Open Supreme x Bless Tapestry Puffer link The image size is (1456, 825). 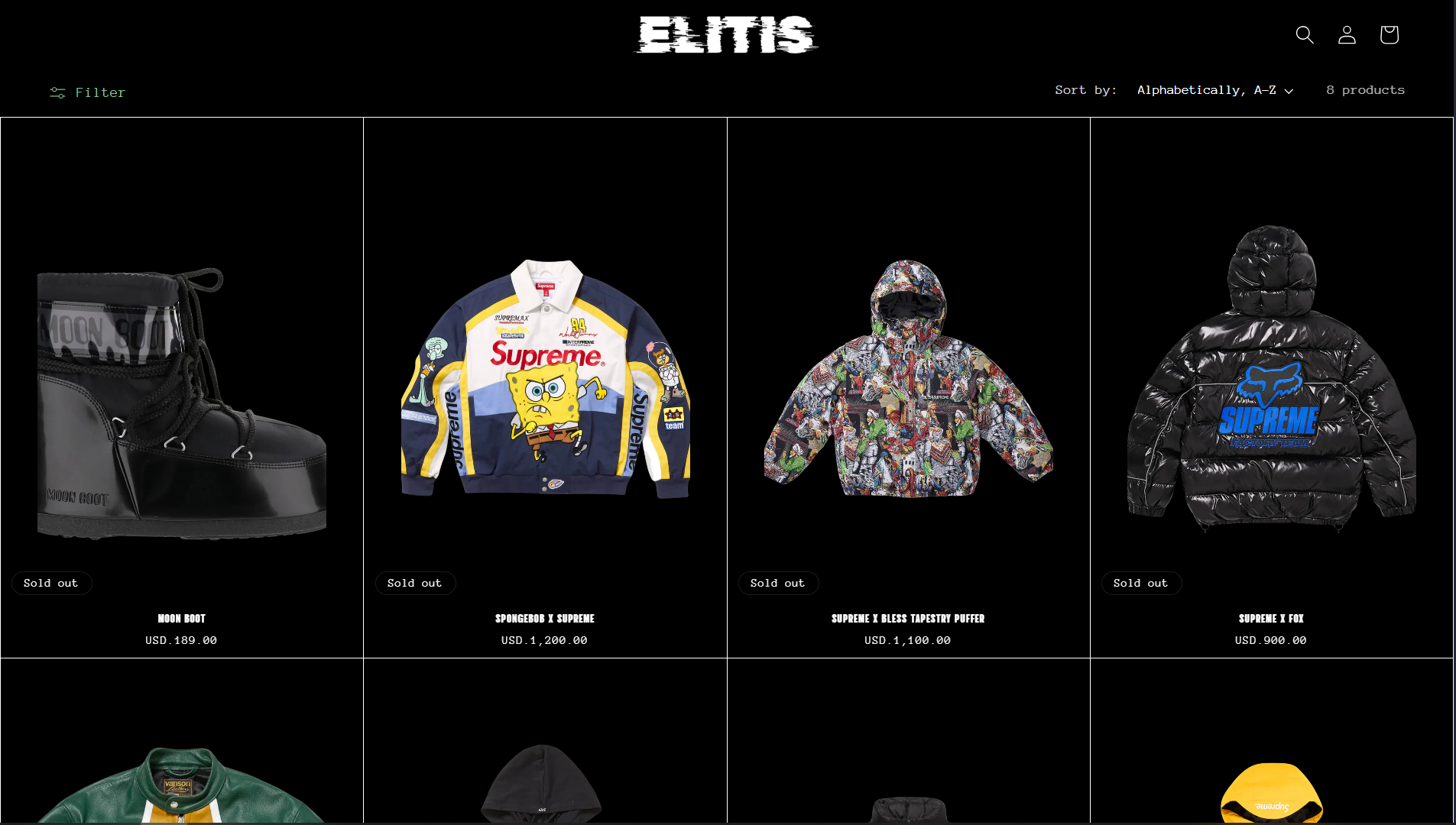click(908, 618)
